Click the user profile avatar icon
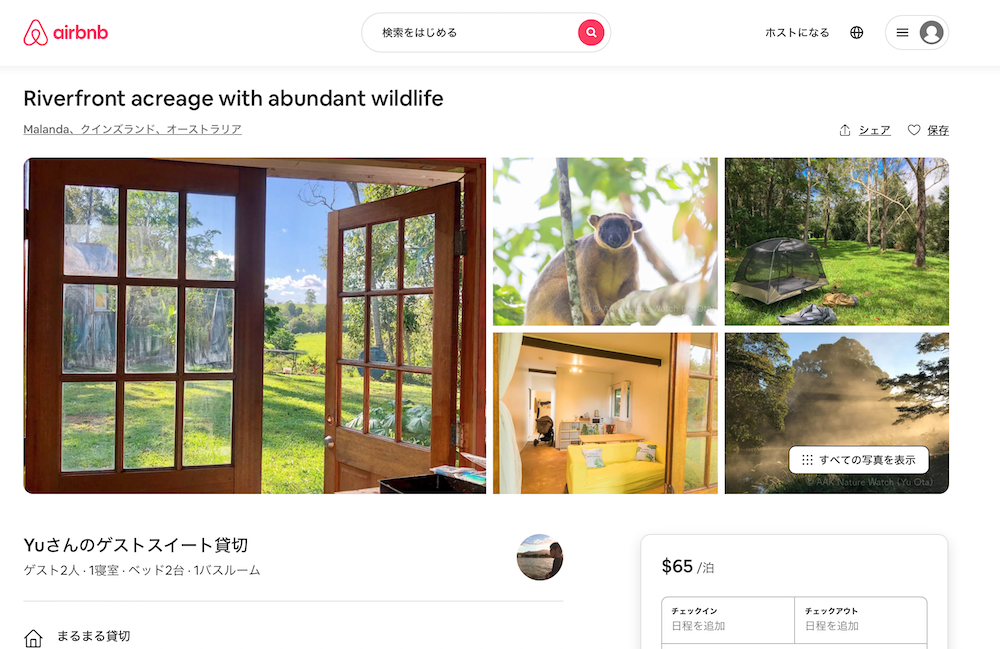 tap(931, 33)
